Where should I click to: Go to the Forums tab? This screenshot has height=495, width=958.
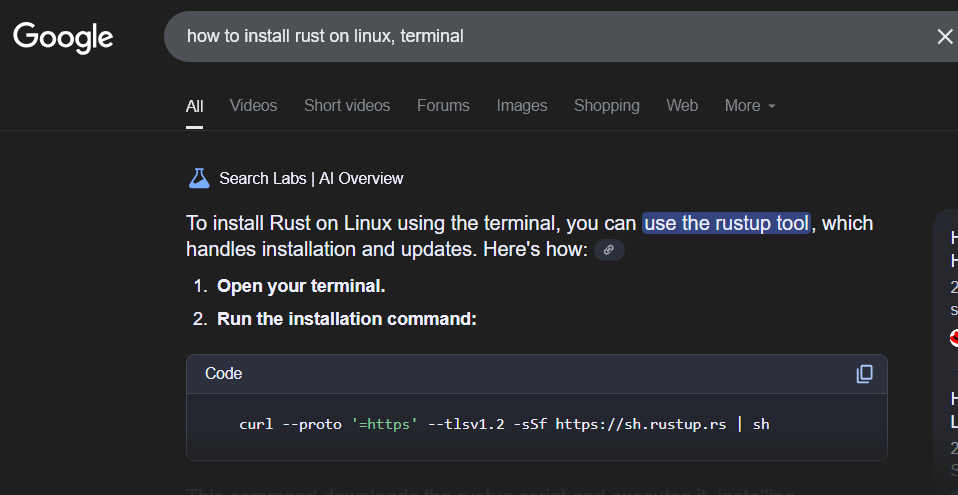click(443, 105)
